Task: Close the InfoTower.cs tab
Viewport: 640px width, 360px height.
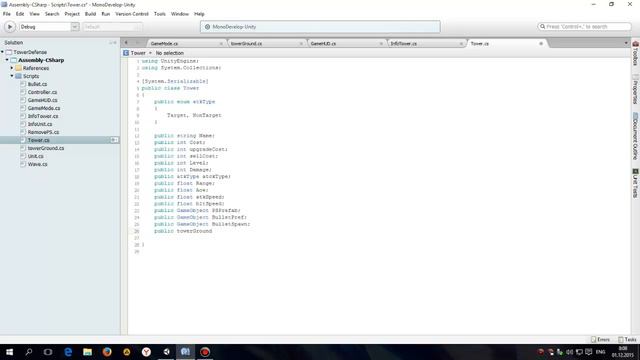Action: pyautogui.click(x=461, y=44)
